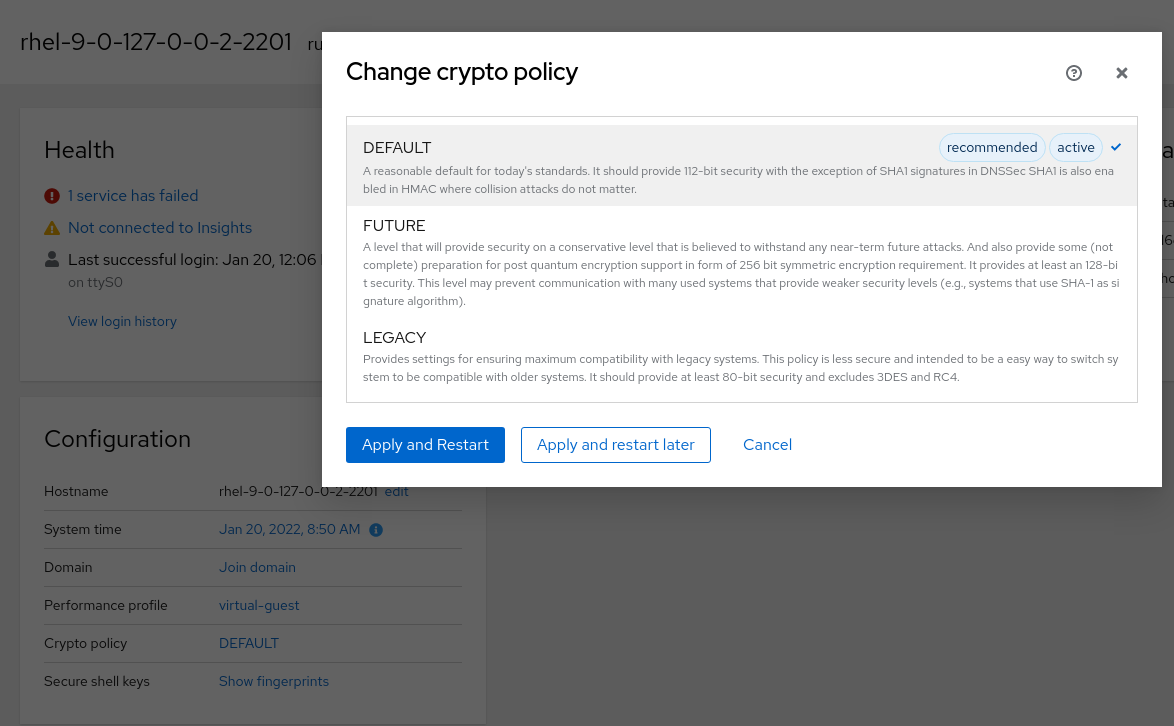The width and height of the screenshot is (1174, 726).
Task: Select the LEGACY crypto policy option
Action: coord(742,357)
